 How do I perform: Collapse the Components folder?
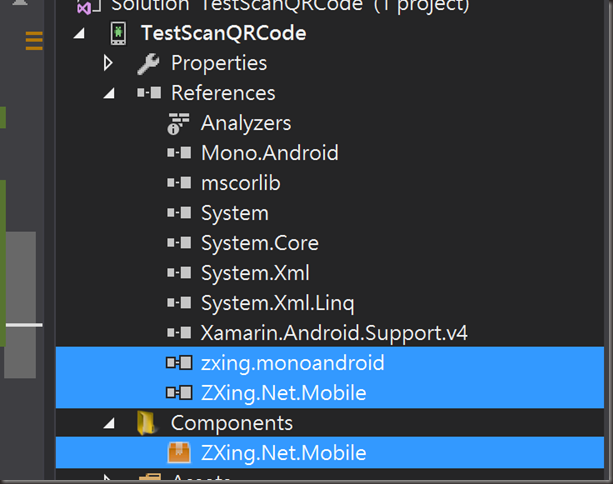pyautogui.click(x=110, y=423)
